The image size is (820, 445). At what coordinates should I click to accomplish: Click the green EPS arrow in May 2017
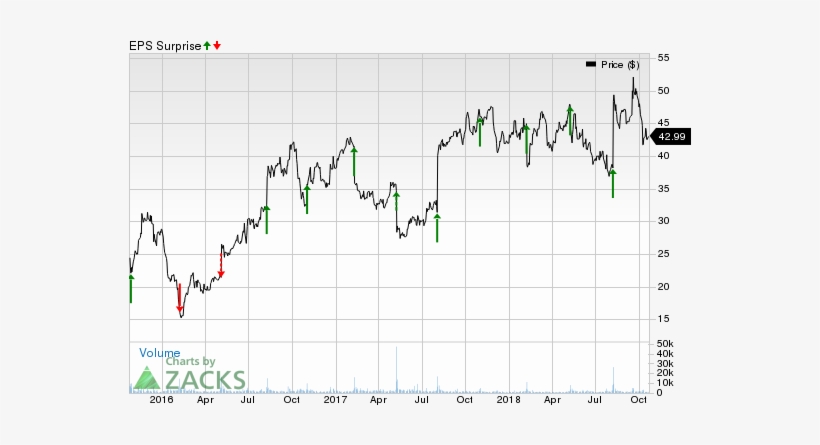click(396, 201)
